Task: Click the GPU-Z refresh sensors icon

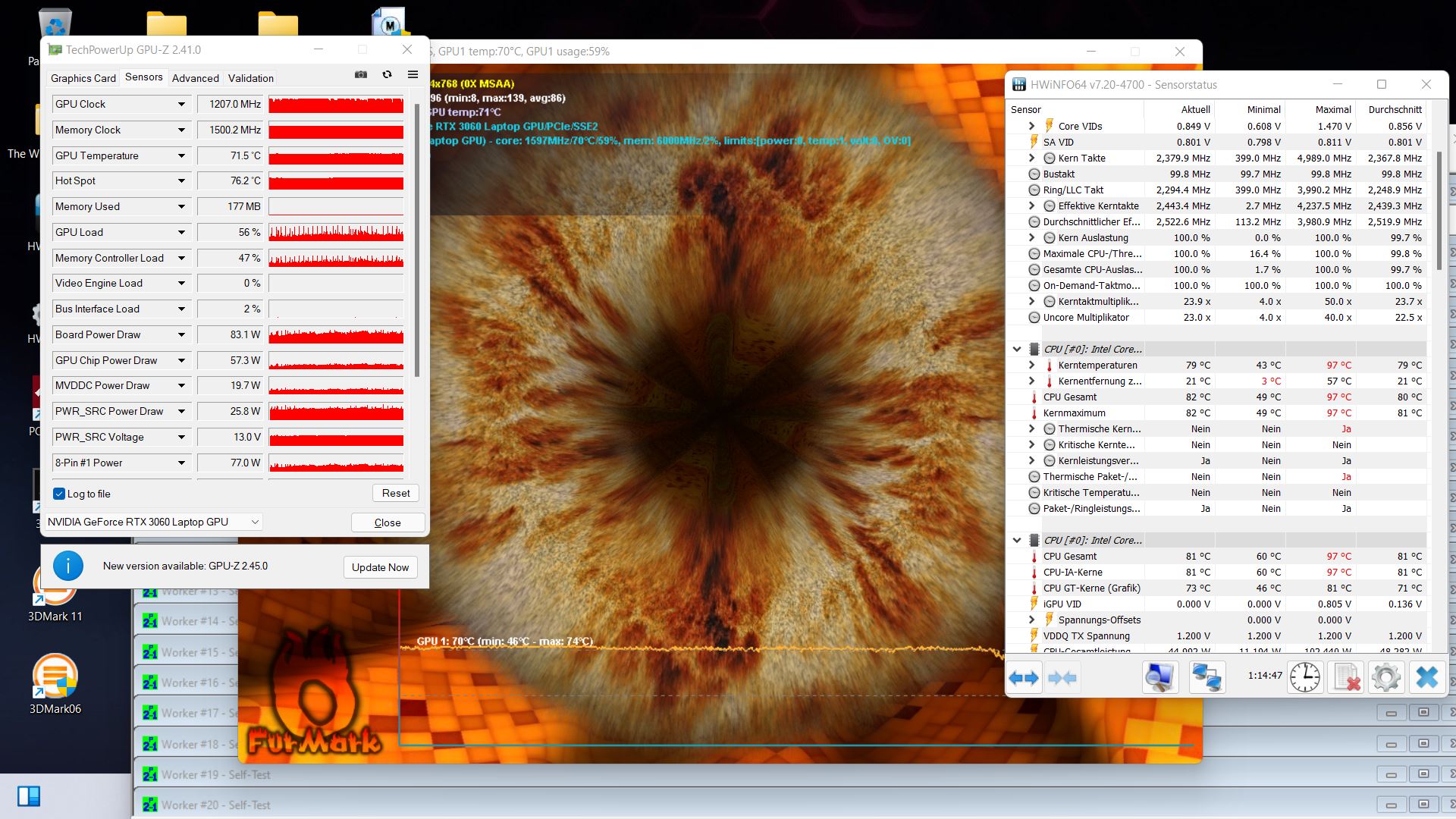Action: (x=387, y=74)
